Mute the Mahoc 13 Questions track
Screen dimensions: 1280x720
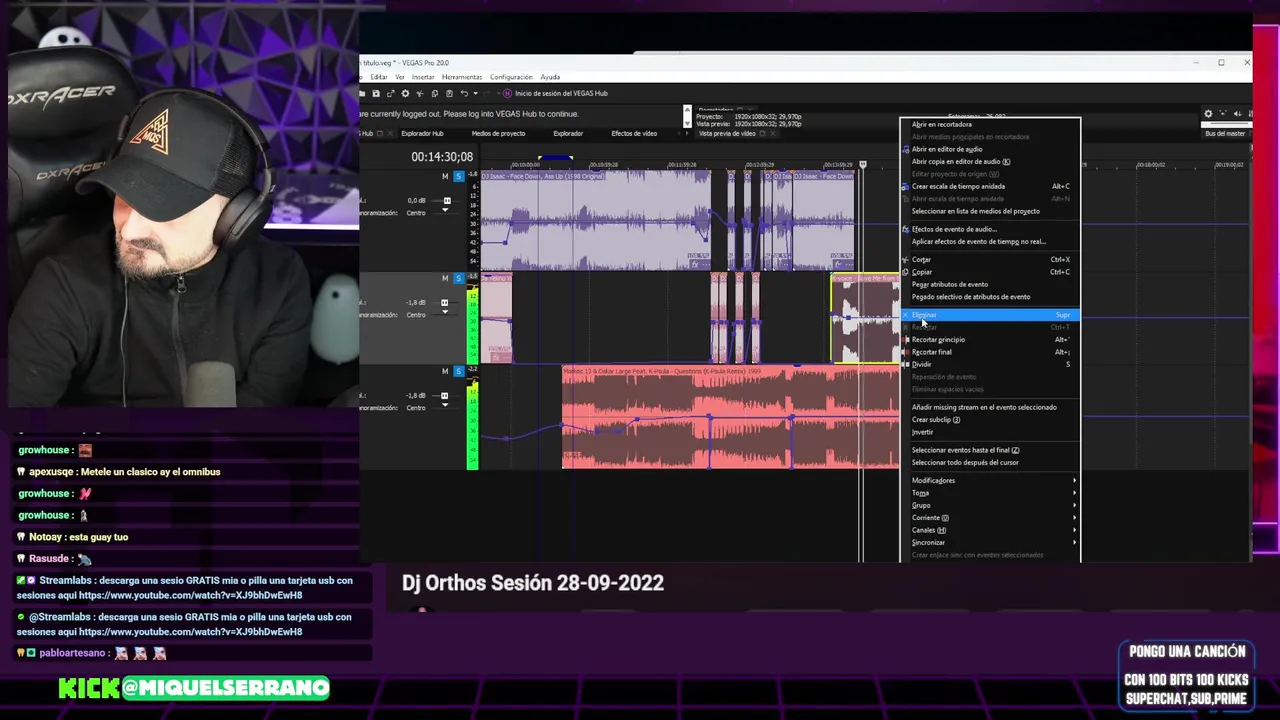[x=445, y=371]
